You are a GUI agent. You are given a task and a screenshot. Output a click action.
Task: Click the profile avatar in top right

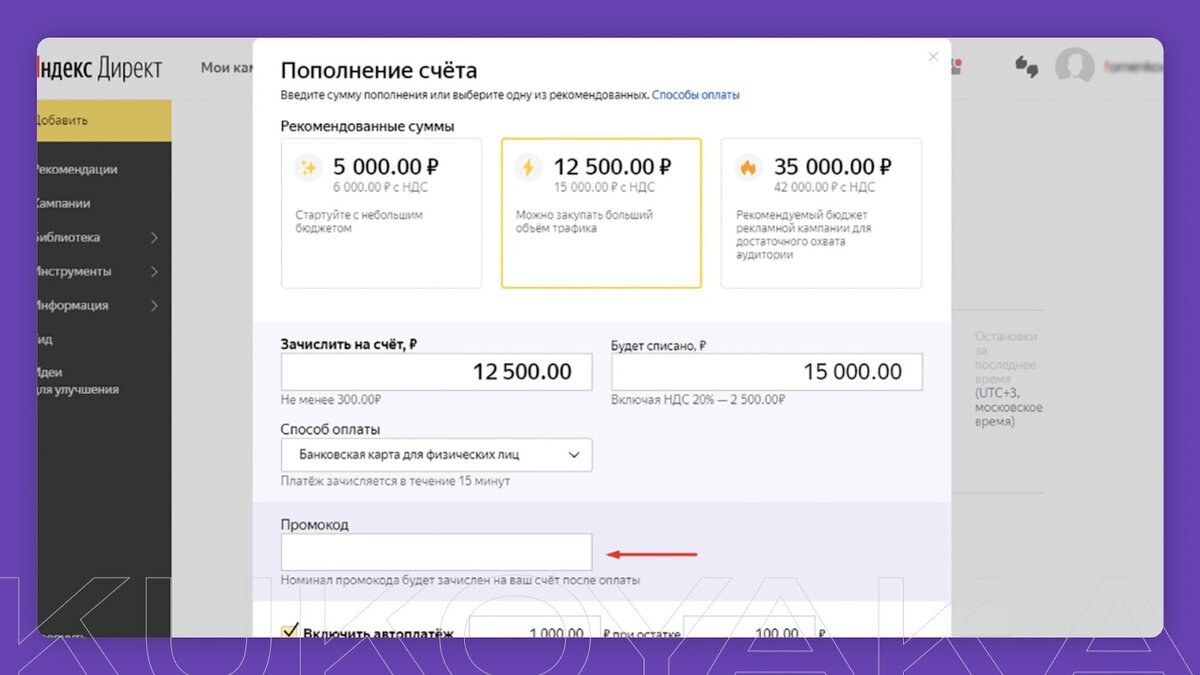coord(1077,68)
